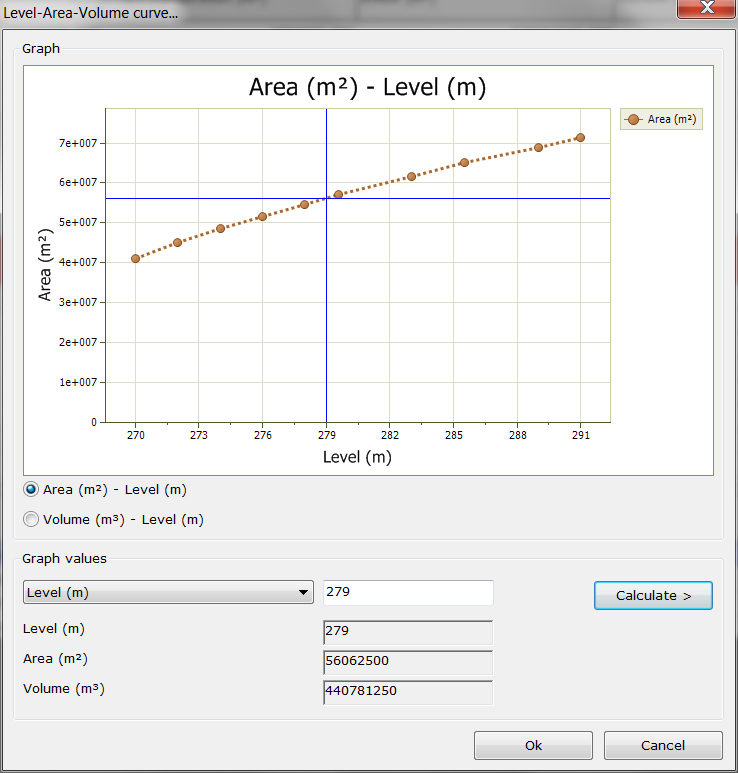Click the Volume output field showing 440781250
Image resolution: width=738 pixels, height=773 pixels.
coord(408,692)
